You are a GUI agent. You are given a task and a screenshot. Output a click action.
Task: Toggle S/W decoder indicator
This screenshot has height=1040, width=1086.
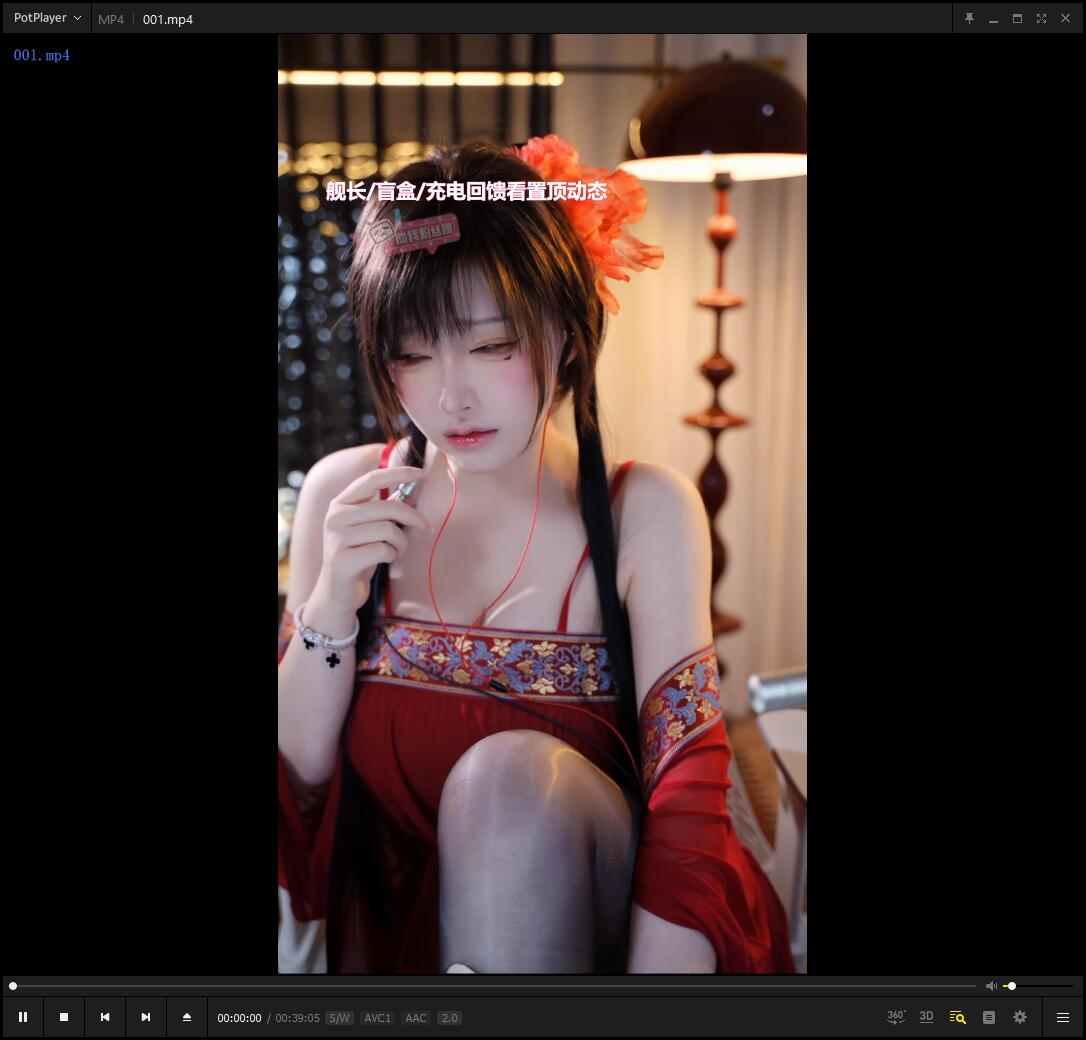(x=339, y=1018)
